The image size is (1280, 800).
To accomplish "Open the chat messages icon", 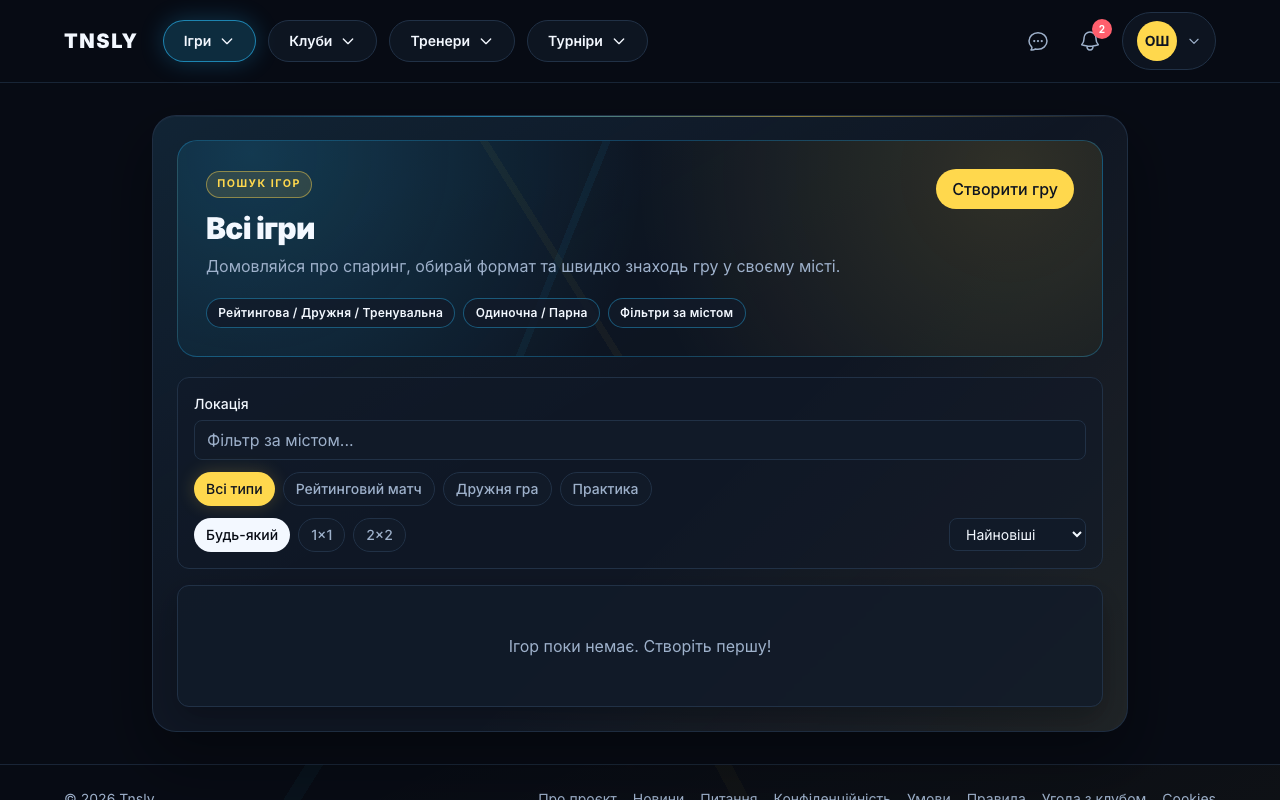I will coord(1038,41).
